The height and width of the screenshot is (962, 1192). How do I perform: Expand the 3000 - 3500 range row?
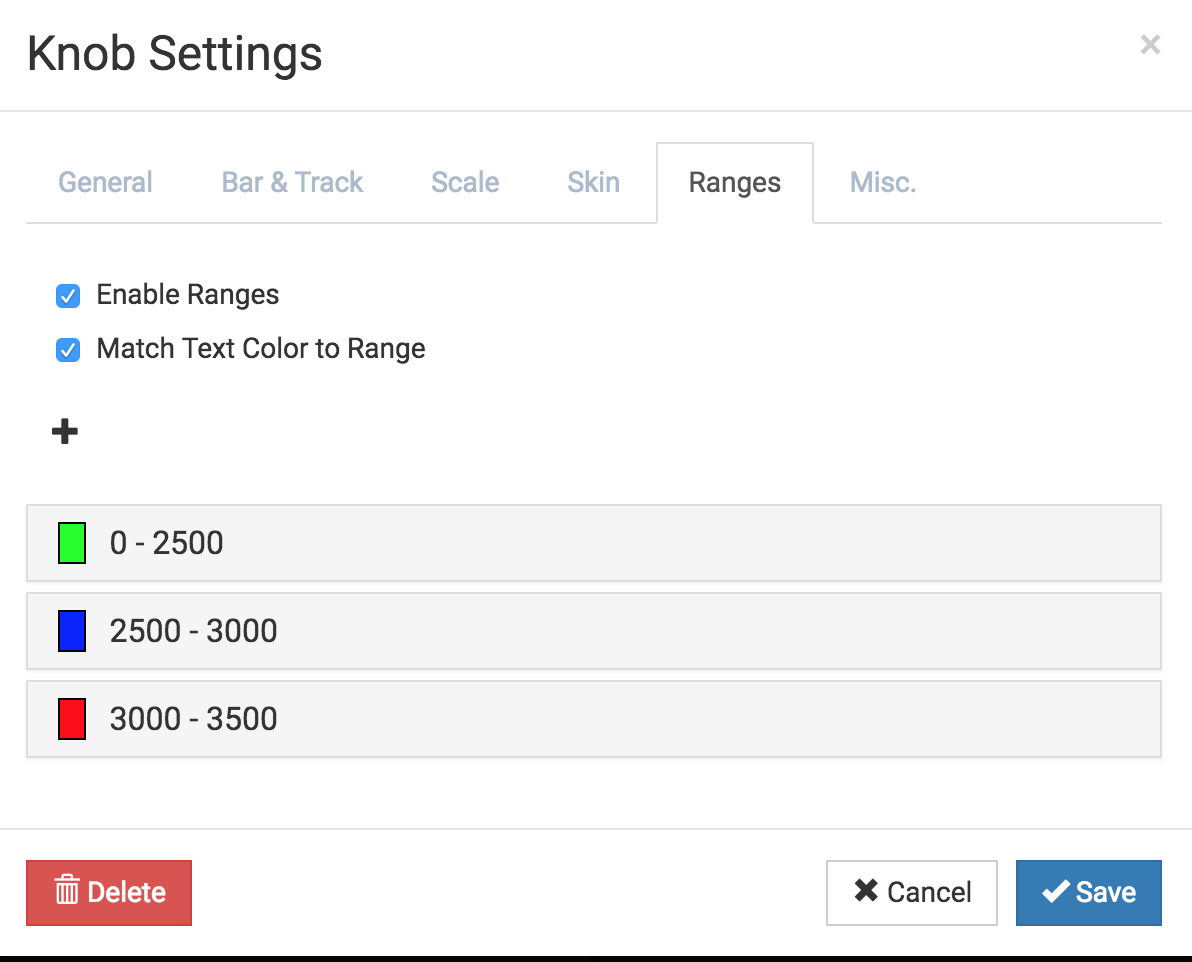pos(594,719)
